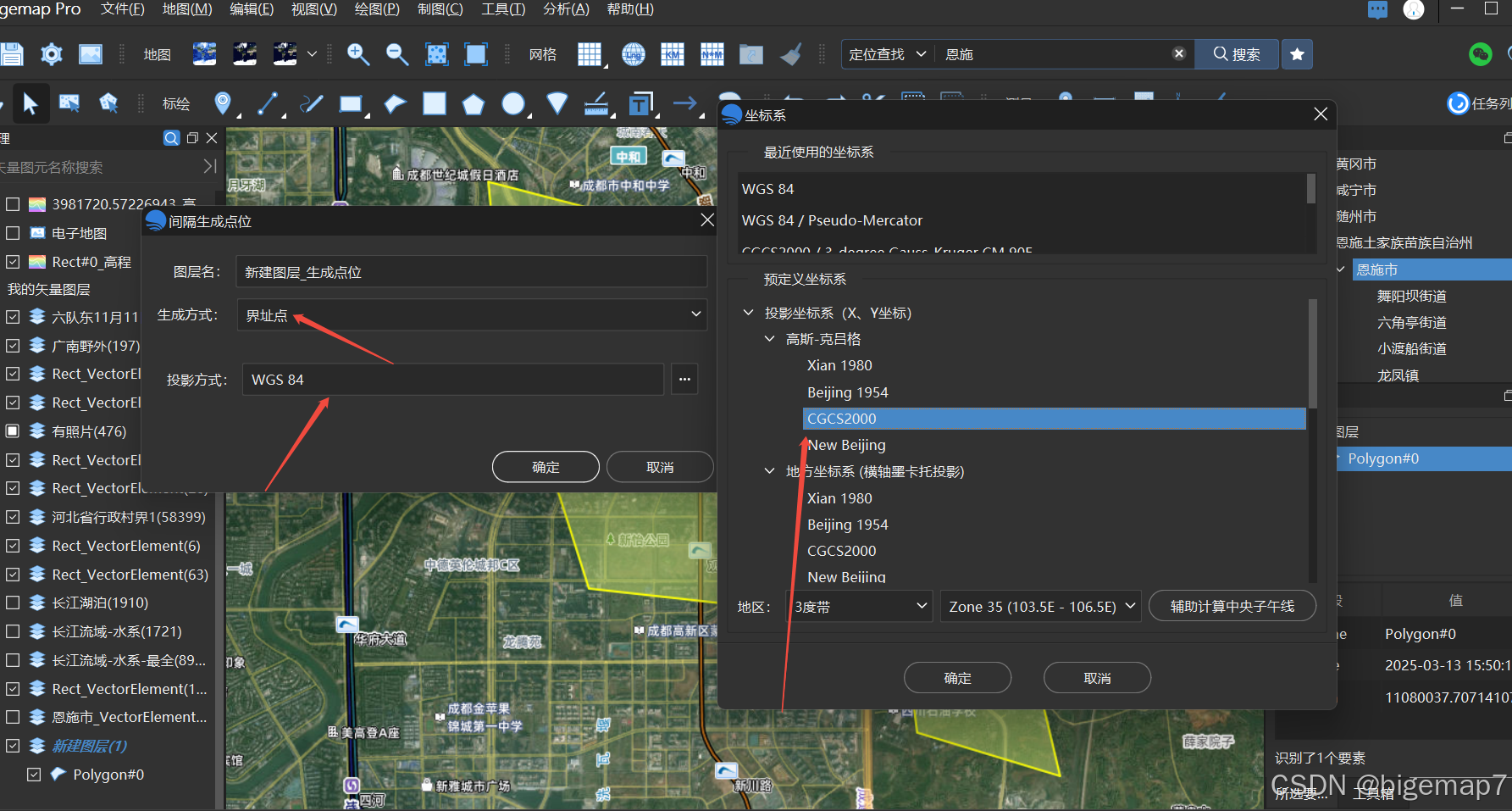Click 确定 in the 坐标系 dialog
The height and width of the screenshot is (811, 1512).
[957, 678]
